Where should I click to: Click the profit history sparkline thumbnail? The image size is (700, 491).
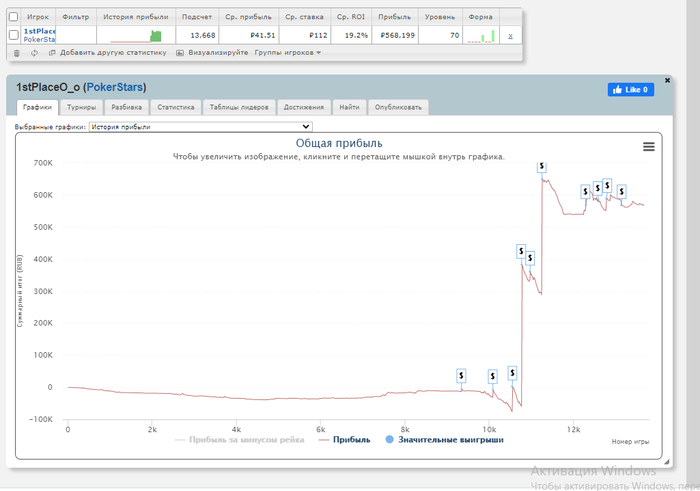coord(136,35)
